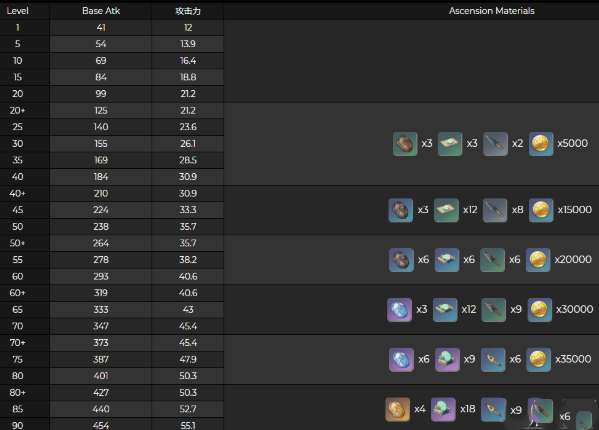The height and width of the screenshot is (430, 599).
Task: Click the blue crystal icon marked x6
Action: pyautogui.click(x=401, y=360)
